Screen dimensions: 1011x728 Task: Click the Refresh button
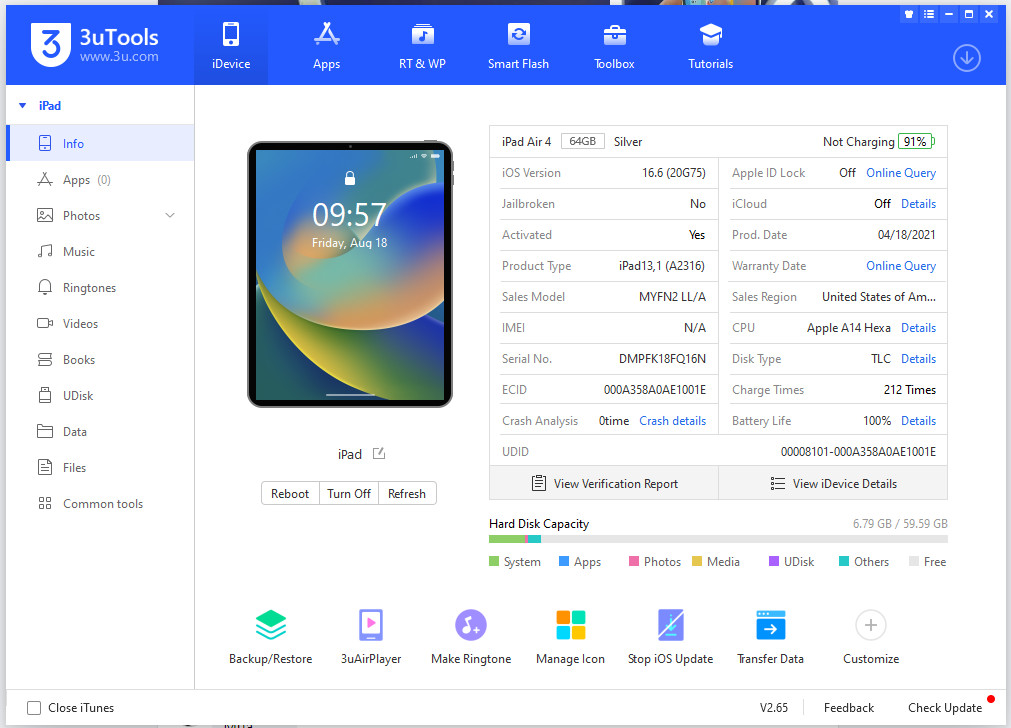pos(407,493)
